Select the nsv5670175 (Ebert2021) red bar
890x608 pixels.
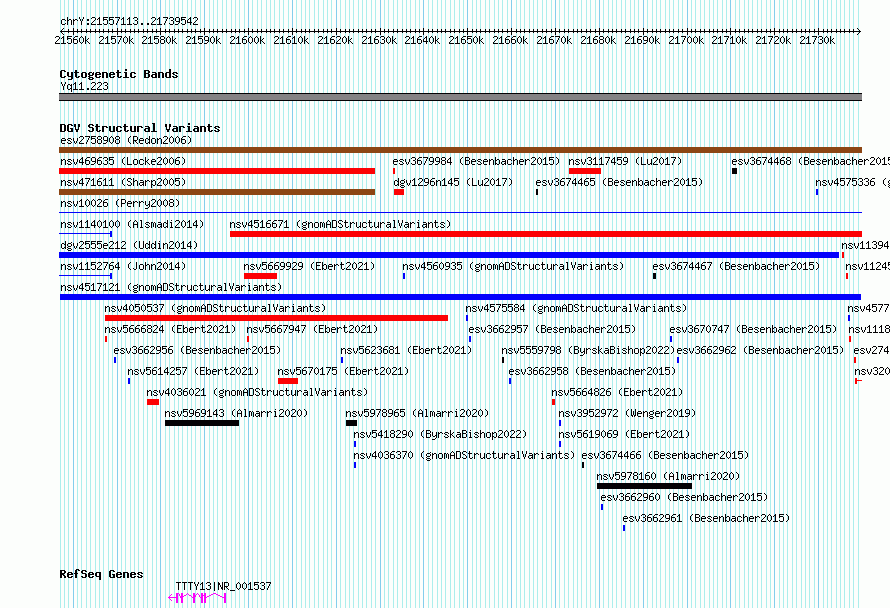[x=288, y=381]
